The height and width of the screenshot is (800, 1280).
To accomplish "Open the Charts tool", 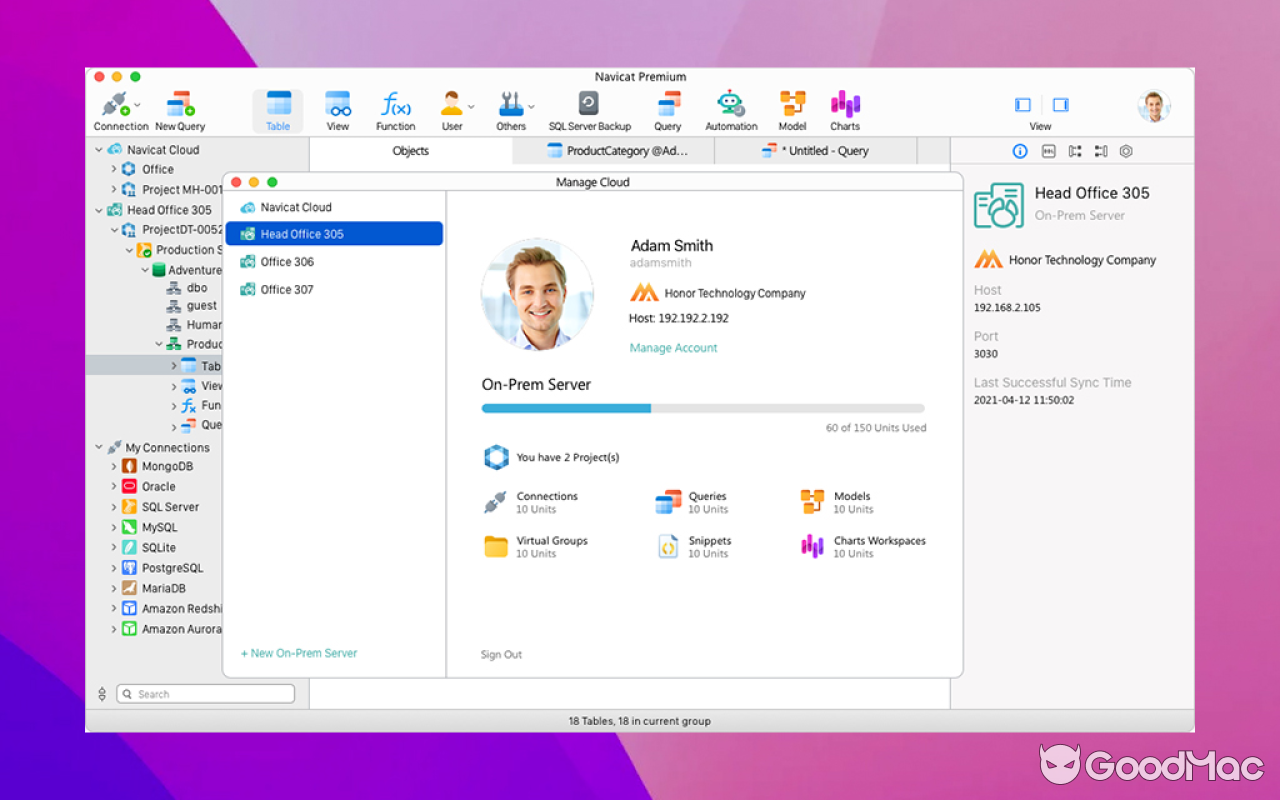I will [x=844, y=109].
